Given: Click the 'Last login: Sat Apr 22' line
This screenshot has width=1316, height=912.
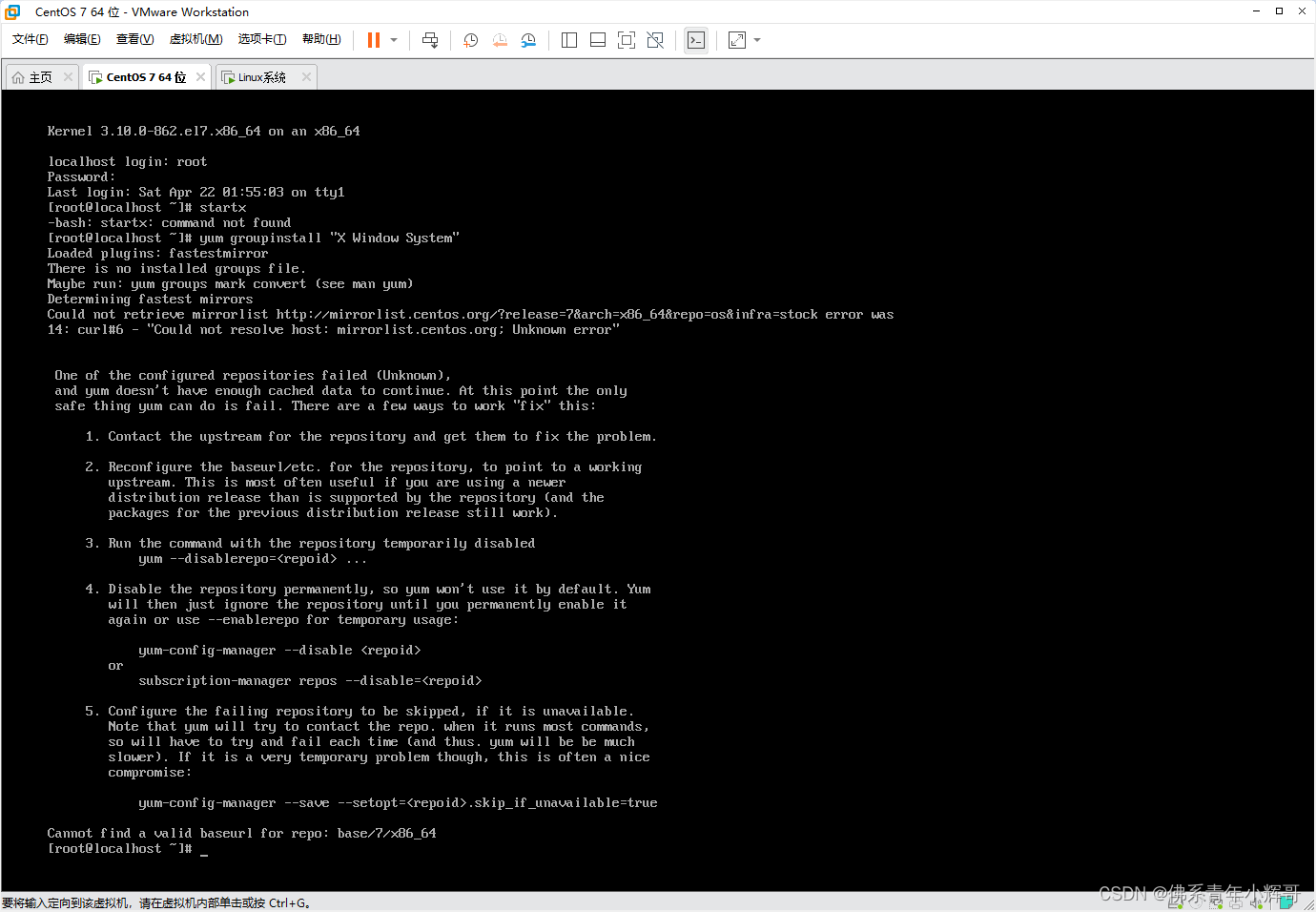Looking at the screenshot, I should [x=195, y=193].
